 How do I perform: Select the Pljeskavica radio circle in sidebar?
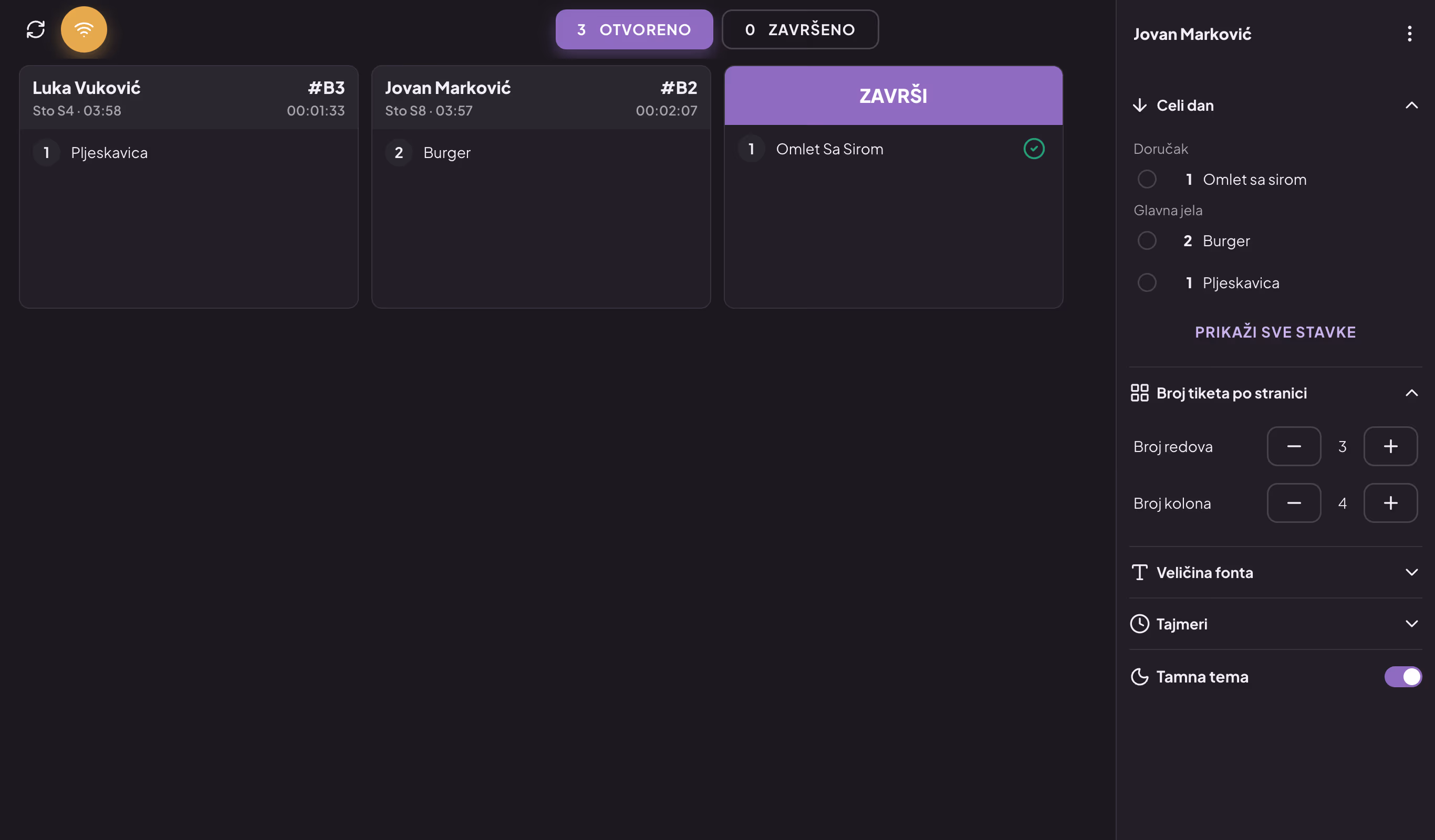coord(1147,283)
